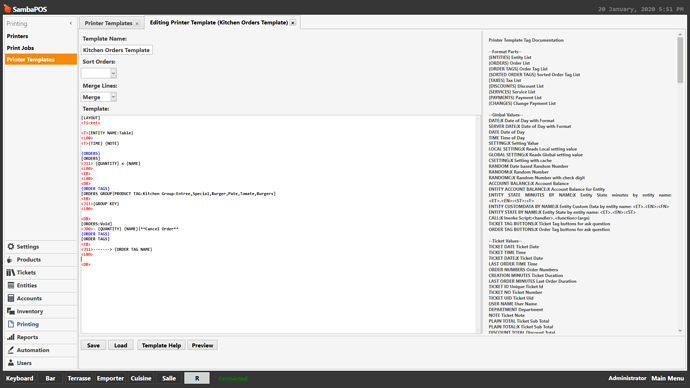Open the Products section
Viewport: 690px width, 388px height.
(x=40, y=260)
